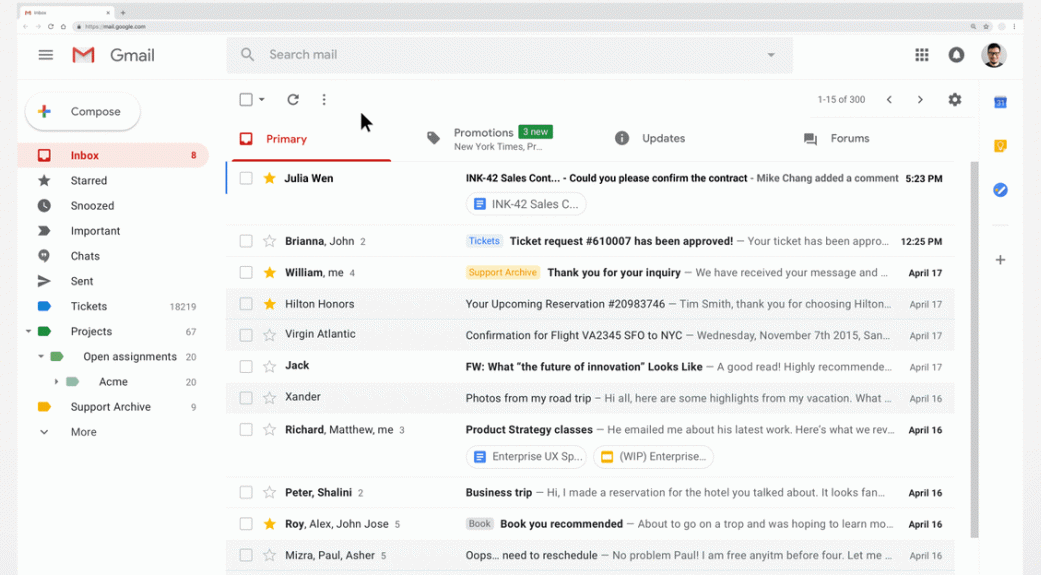Open a new browser tab
Viewport: 1041px width, 575px height.
tap(123, 13)
